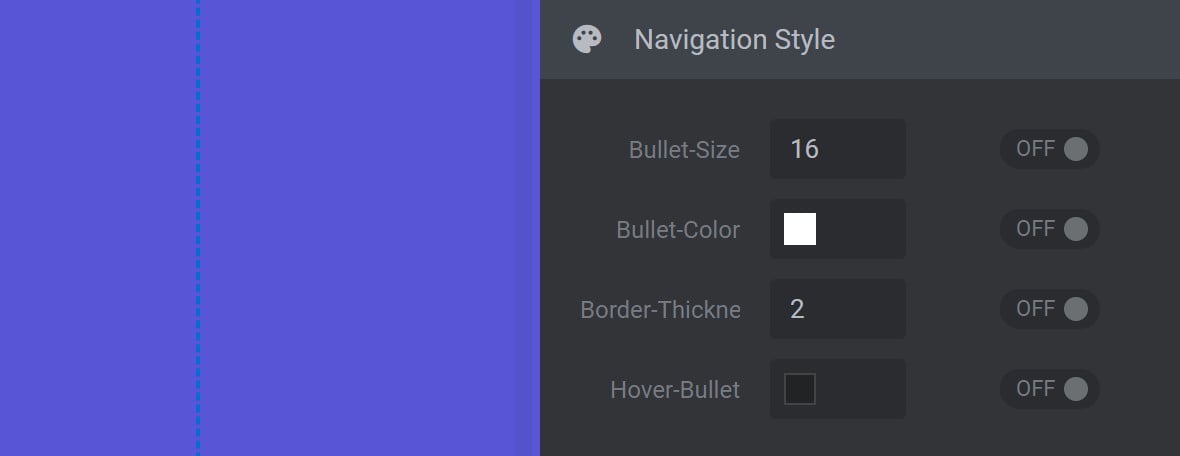The width and height of the screenshot is (1180, 456).
Task: Collapse the Navigation Style panel header
Action: pyautogui.click(x=859, y=39)
